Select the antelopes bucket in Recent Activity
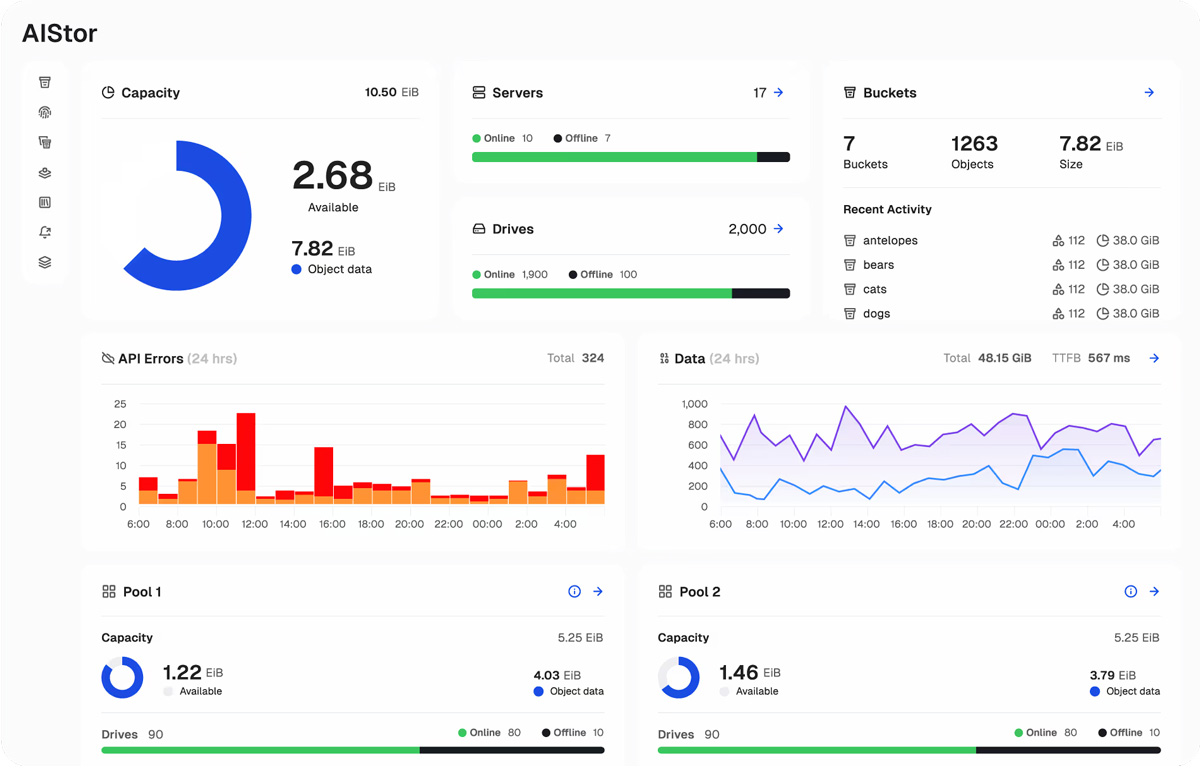This screenshot has width=1200, height=781. [x=889, y=241]
